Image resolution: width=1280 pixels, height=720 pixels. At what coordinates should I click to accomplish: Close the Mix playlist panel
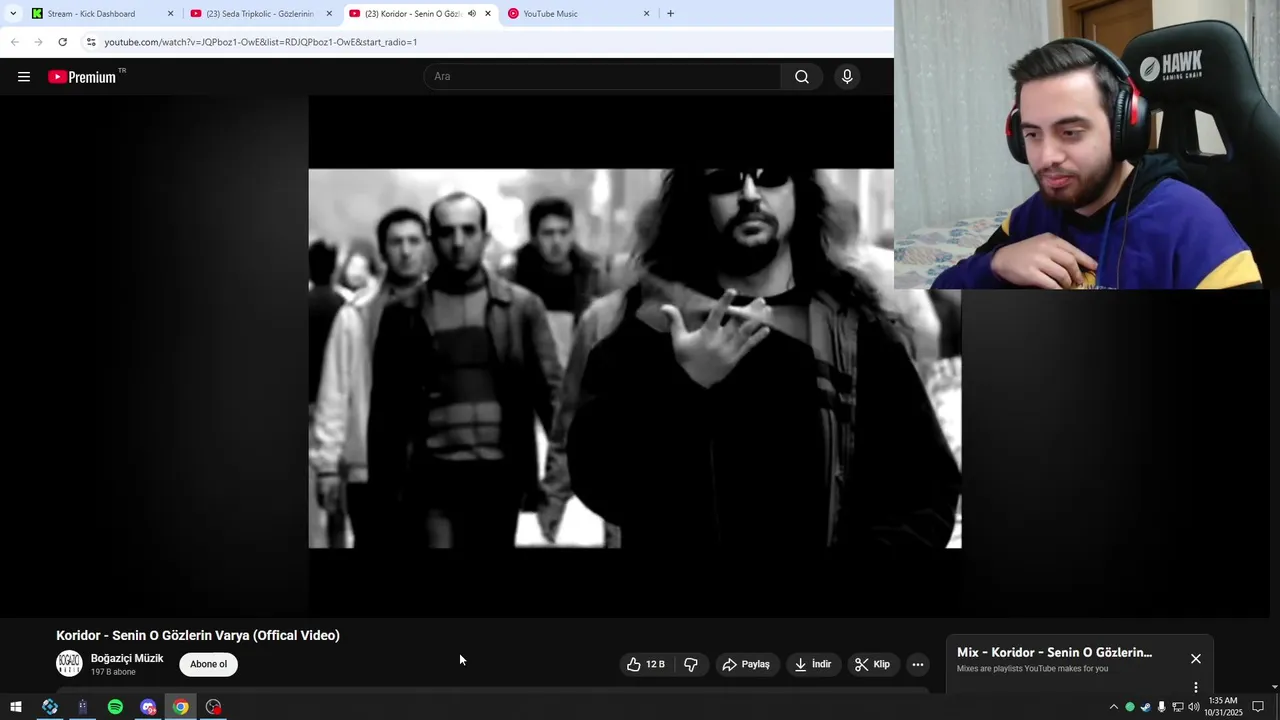pyautogui.click(x=1196, y=659)
